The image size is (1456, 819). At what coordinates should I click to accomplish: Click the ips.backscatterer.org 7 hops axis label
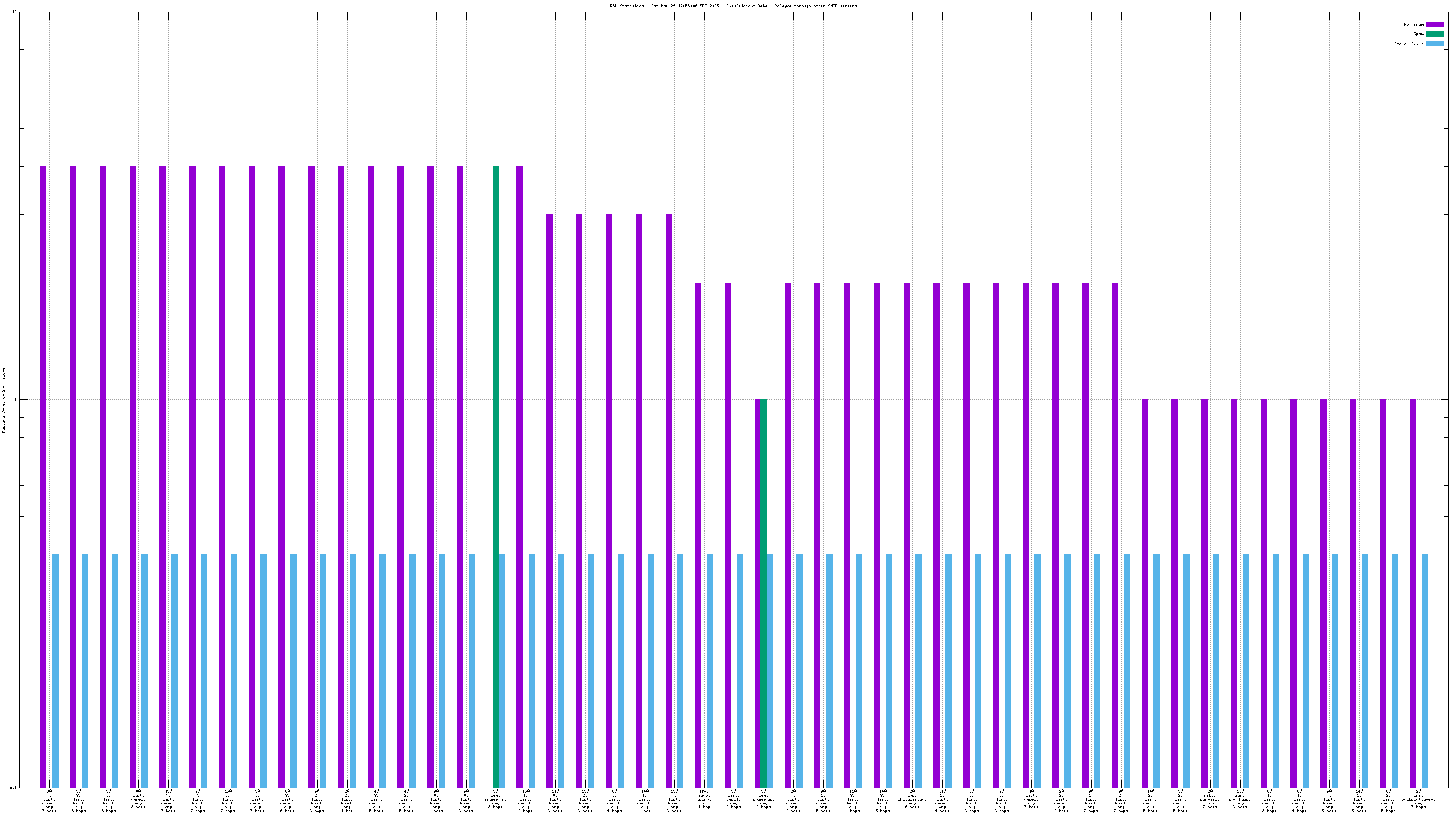tap(1418, 800)
